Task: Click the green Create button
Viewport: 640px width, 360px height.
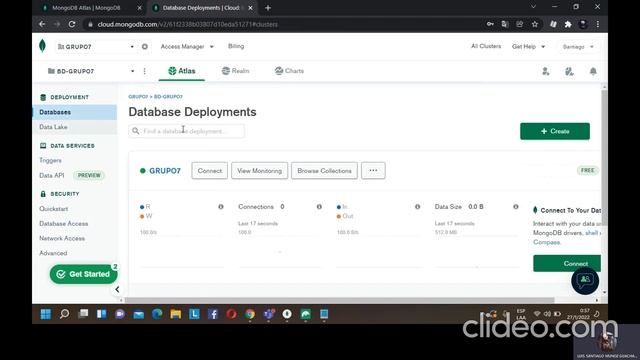Action: (555, 131)
